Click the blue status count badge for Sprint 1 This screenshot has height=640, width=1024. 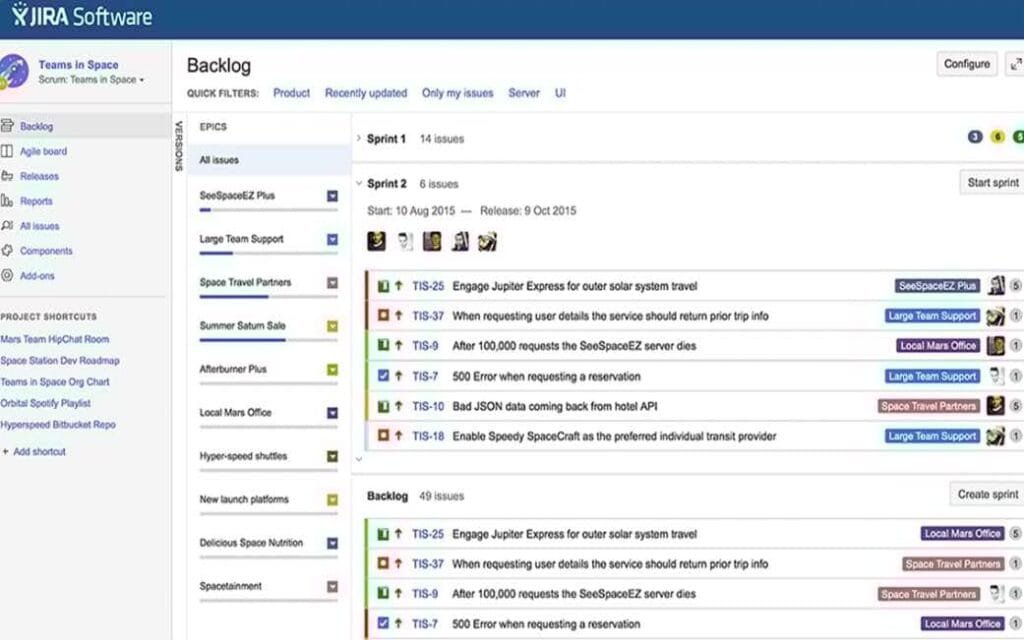975,136
